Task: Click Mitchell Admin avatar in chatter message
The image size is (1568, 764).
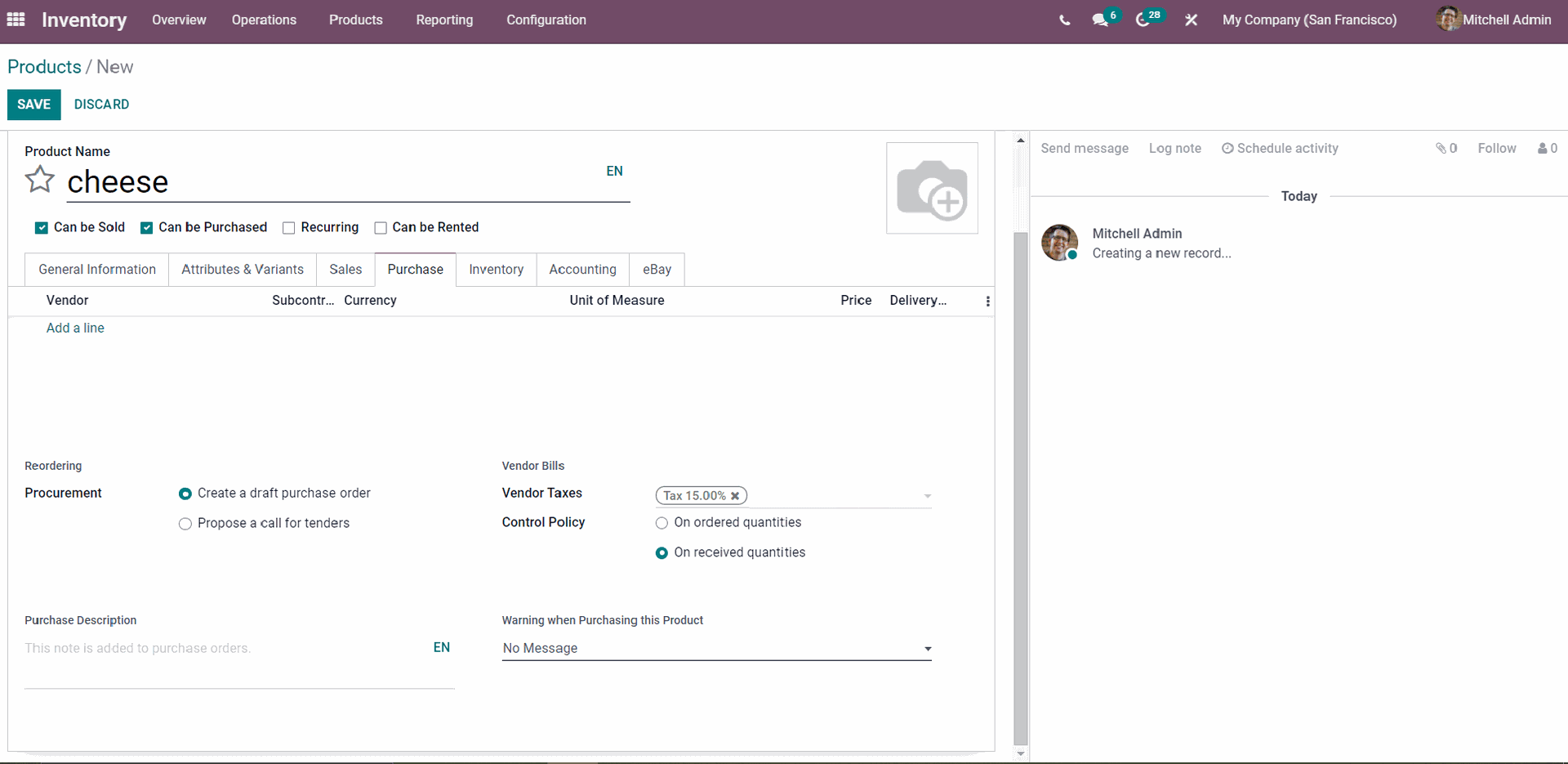Action: pos(1060,243)
